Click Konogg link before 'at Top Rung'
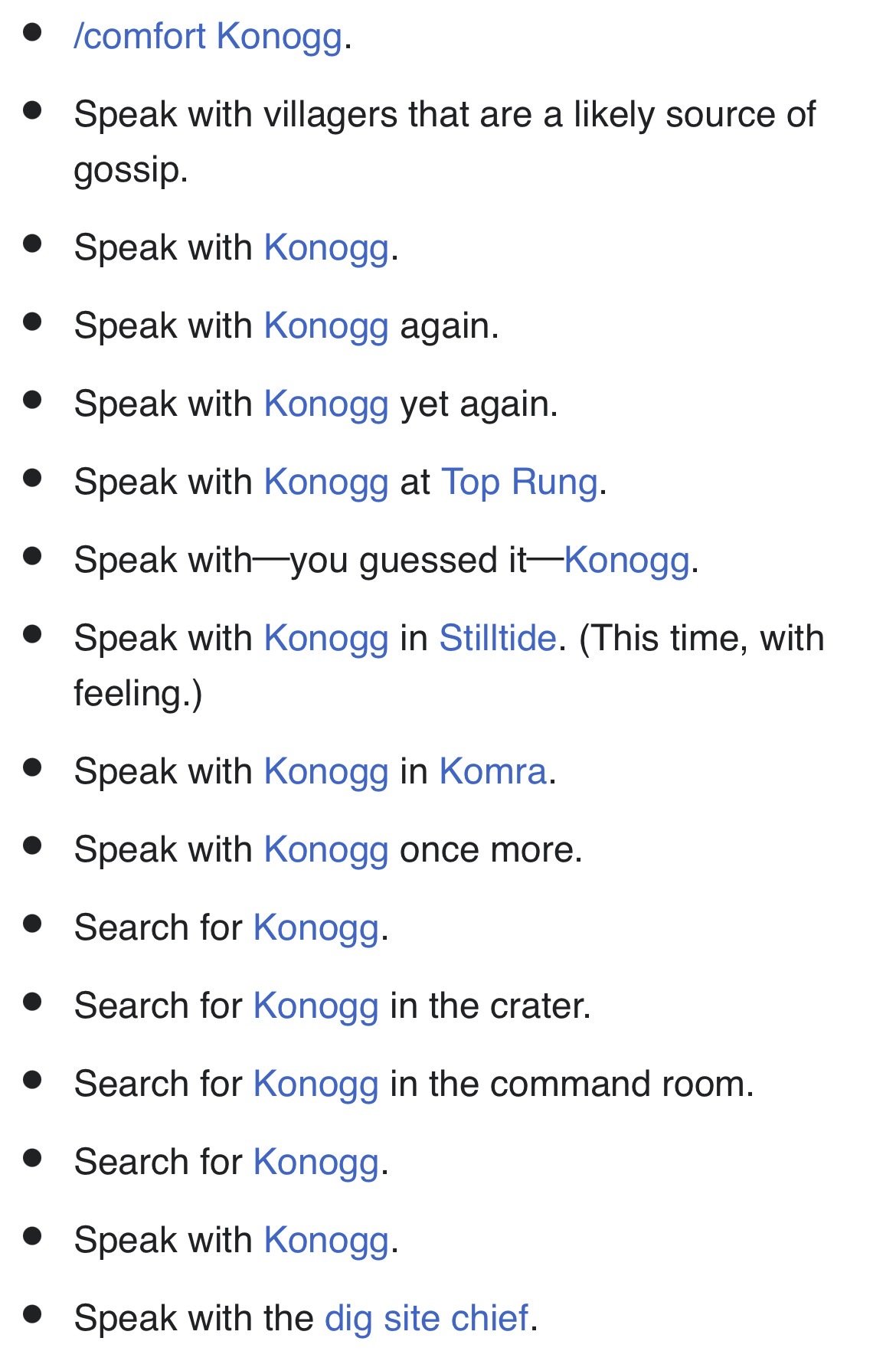 click(x=326, y=483)
